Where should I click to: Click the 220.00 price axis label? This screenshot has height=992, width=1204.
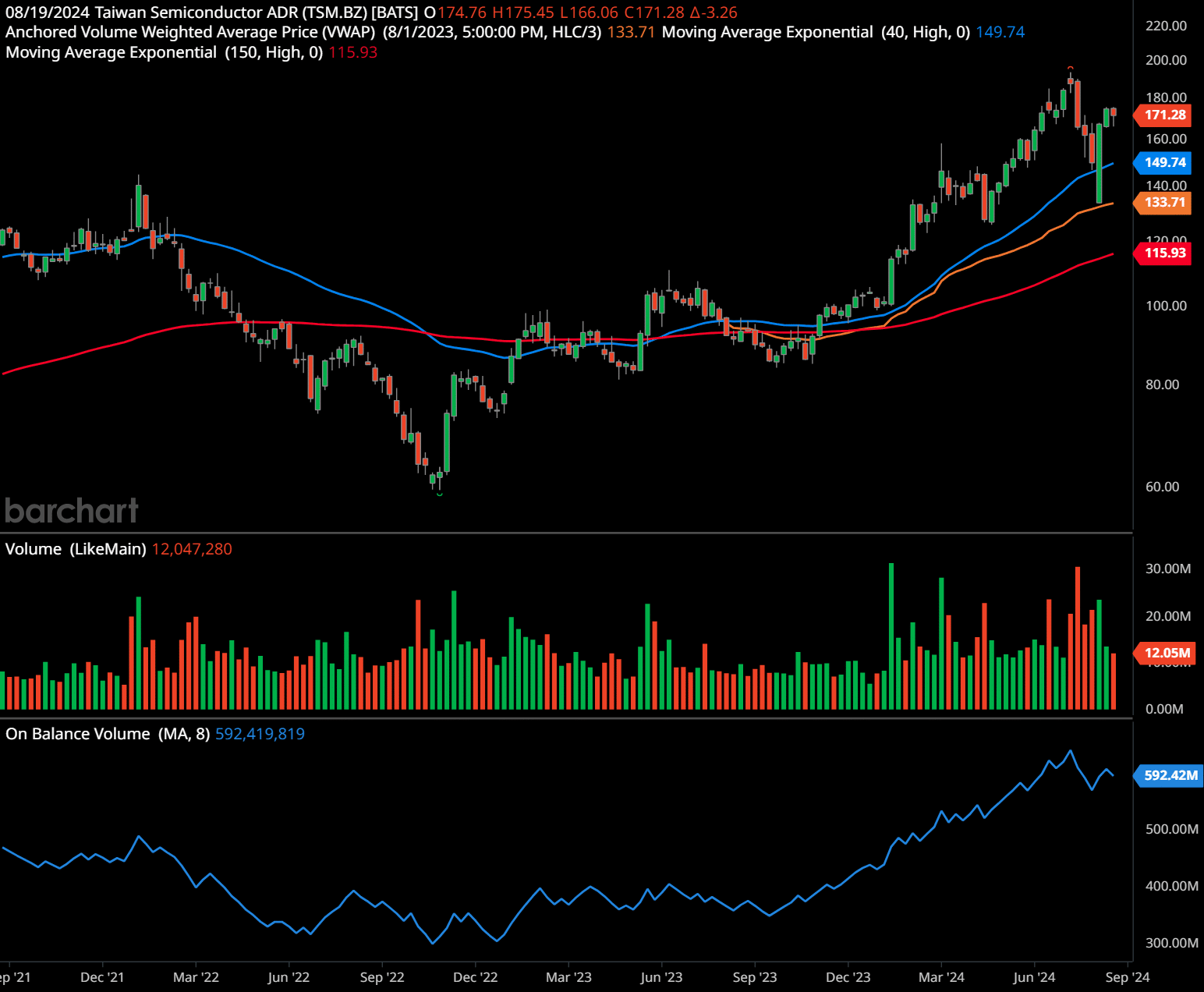1166,26
